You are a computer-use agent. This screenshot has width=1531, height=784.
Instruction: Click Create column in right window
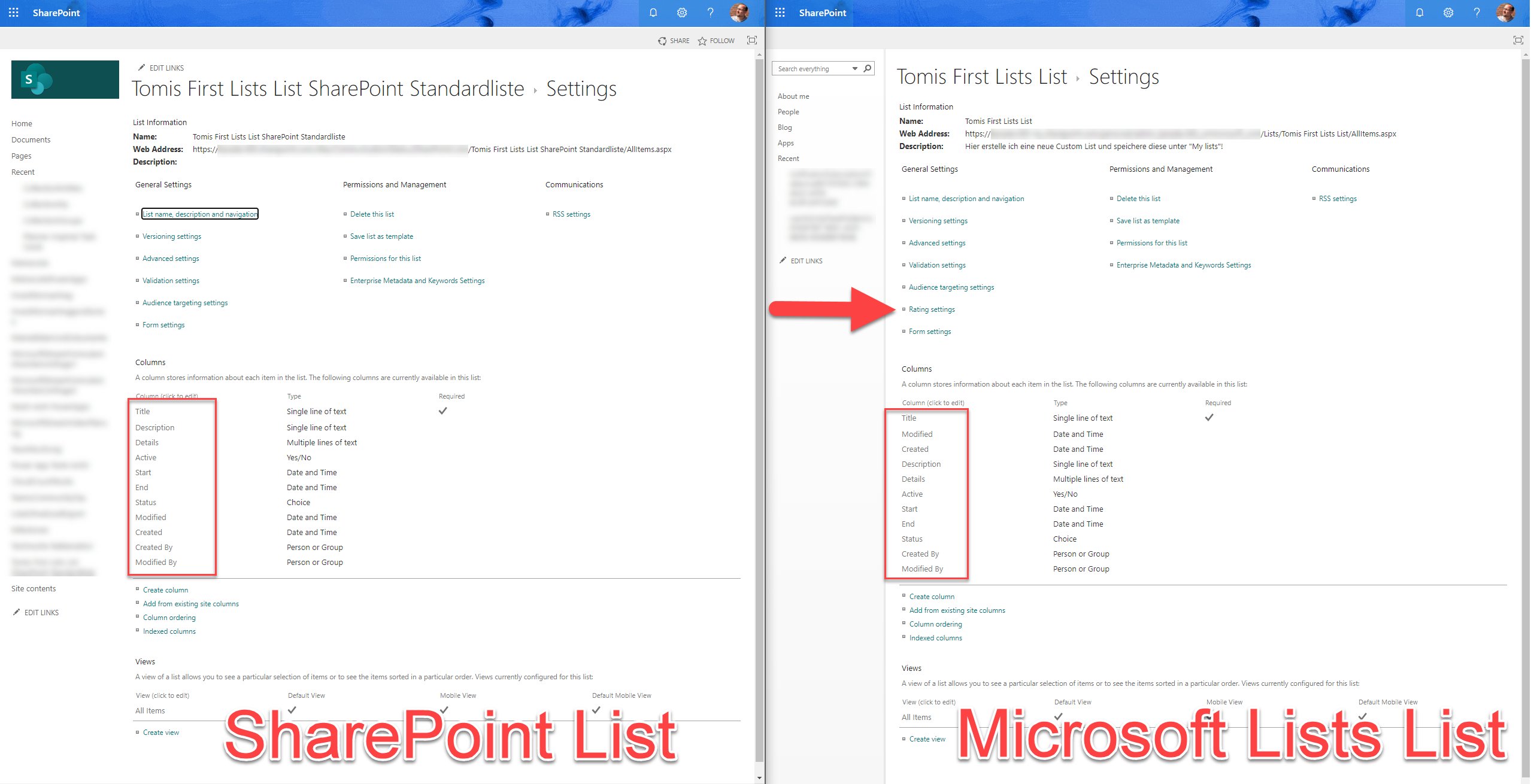tap(932, 596)
